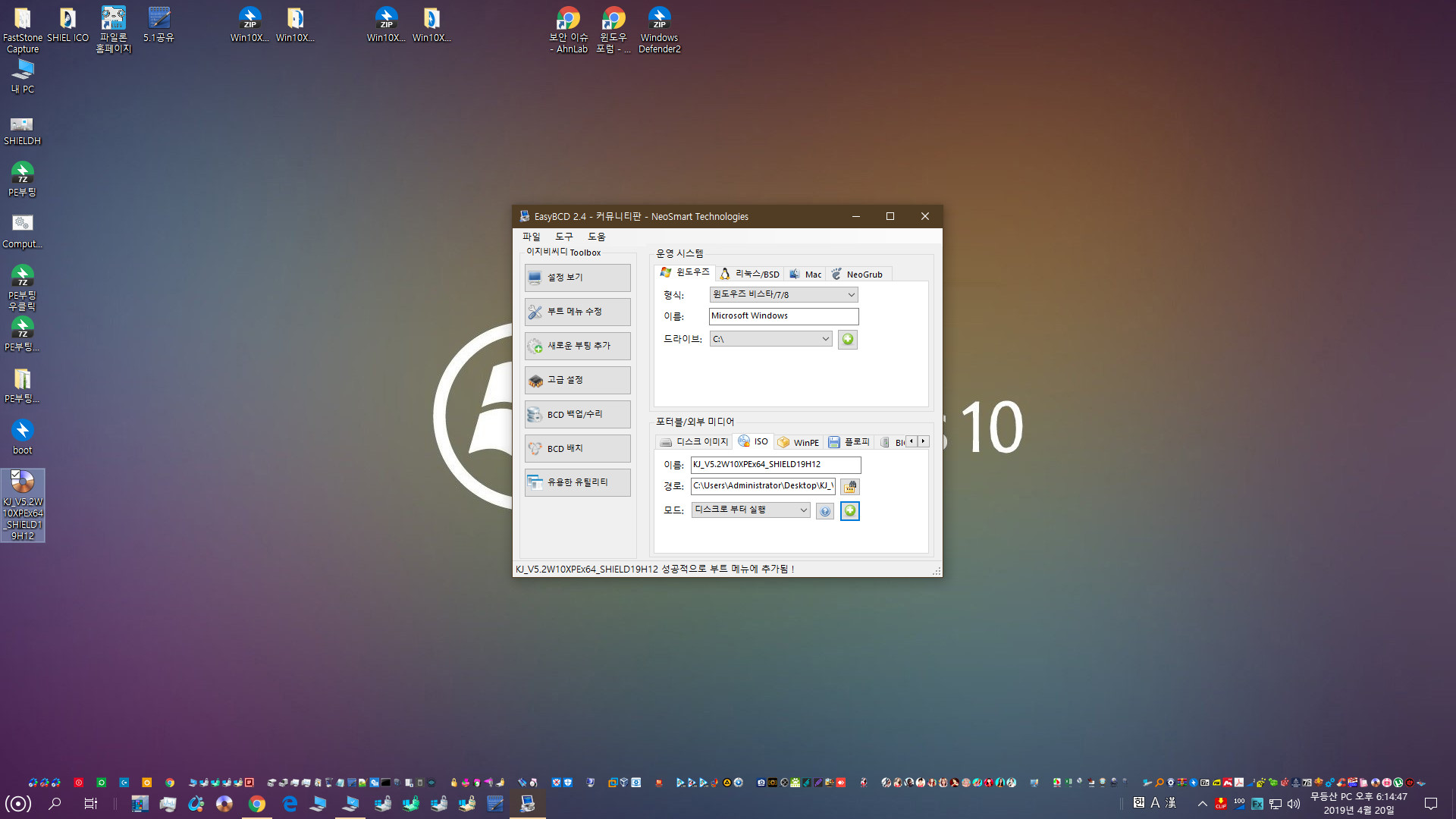Viewport: 1456px width, 819px height.
Task: Switch to the ISO media tab
Action: click(753, 441)
